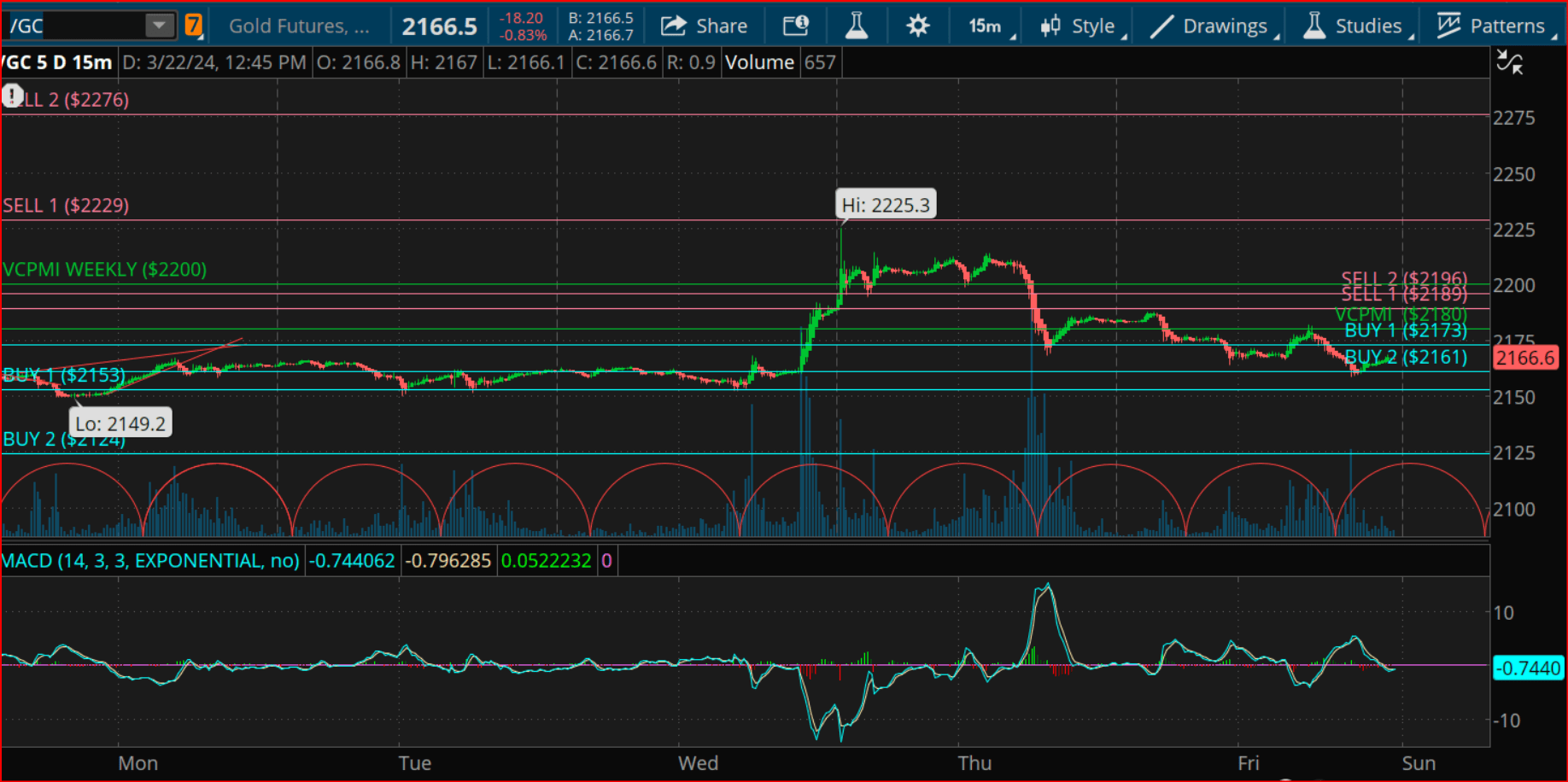Click the date D: 3/22/24, 12:45 PM
Viewport: 1568px width, 782px height.
214,62
